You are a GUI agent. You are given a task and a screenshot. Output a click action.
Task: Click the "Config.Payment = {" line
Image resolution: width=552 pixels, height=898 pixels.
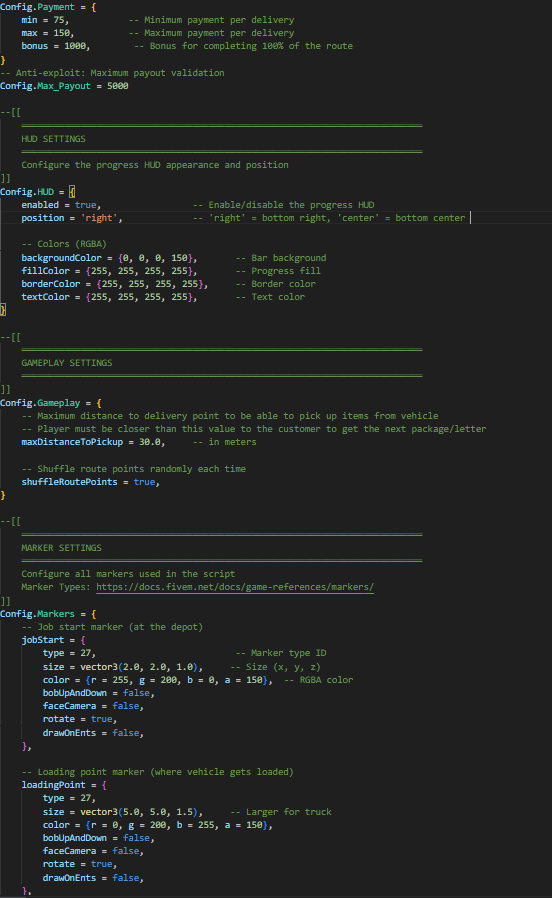pos(48,7)
